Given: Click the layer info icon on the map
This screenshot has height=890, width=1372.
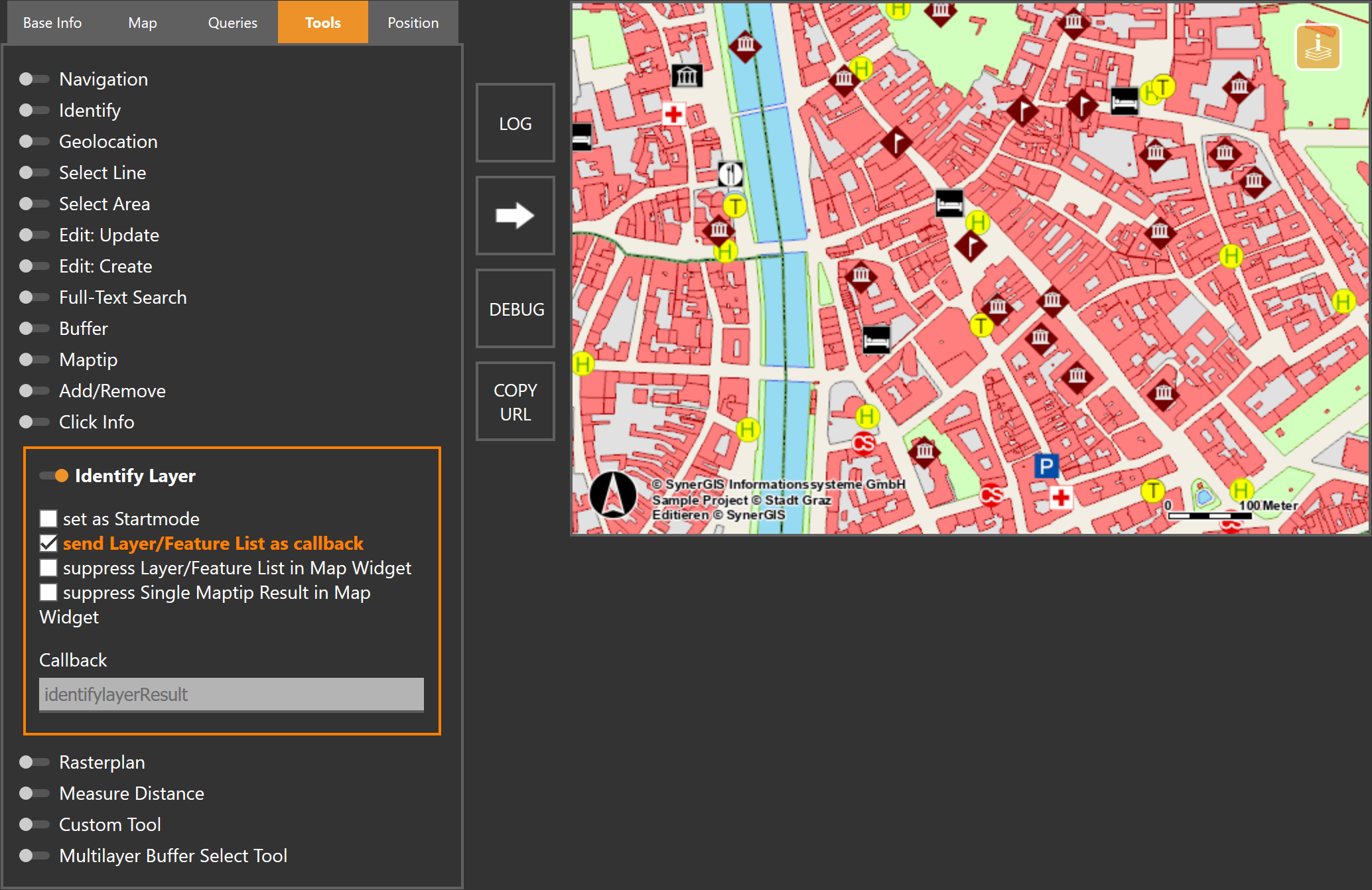Looking at the screenshot, I should click(1318, 46).
